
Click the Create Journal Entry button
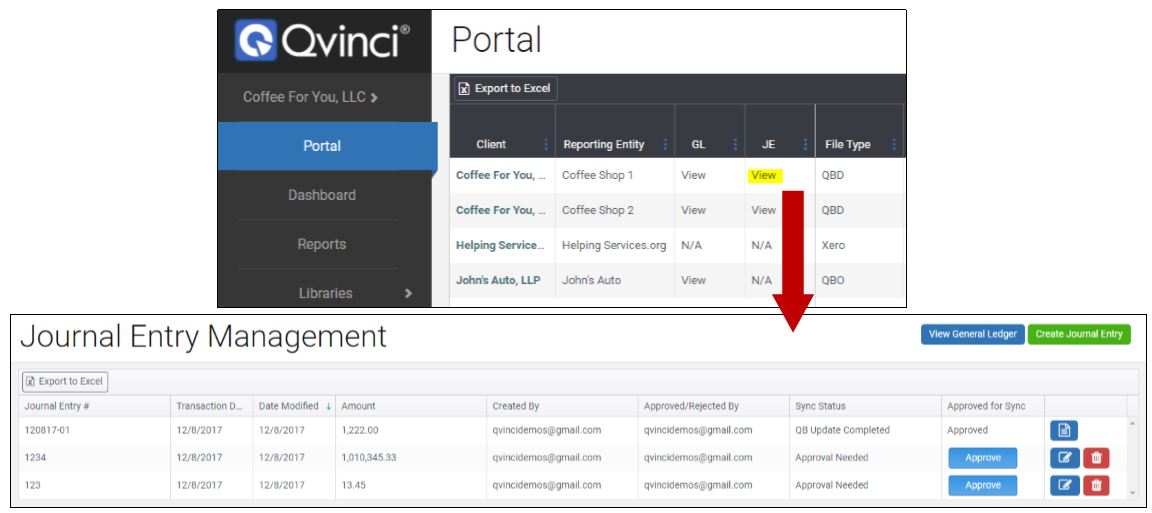(x=1078, y=334)
